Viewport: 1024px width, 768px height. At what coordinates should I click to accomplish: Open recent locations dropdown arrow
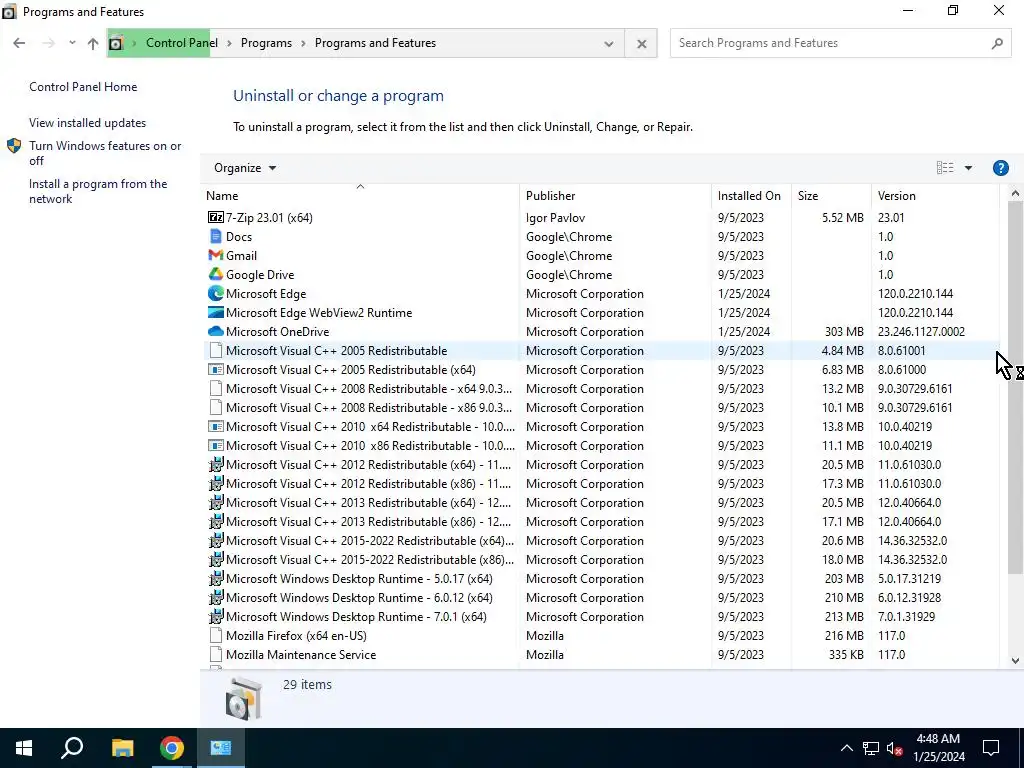(72, 43)
